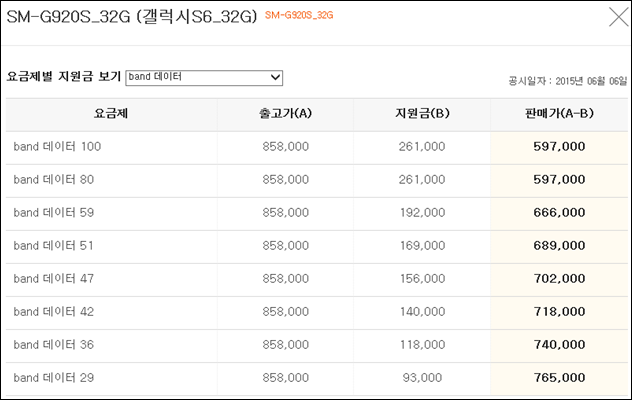Click the 공시일자 2015년 06월 06일 text
The image size is (632, 400).
coord(568,81)
